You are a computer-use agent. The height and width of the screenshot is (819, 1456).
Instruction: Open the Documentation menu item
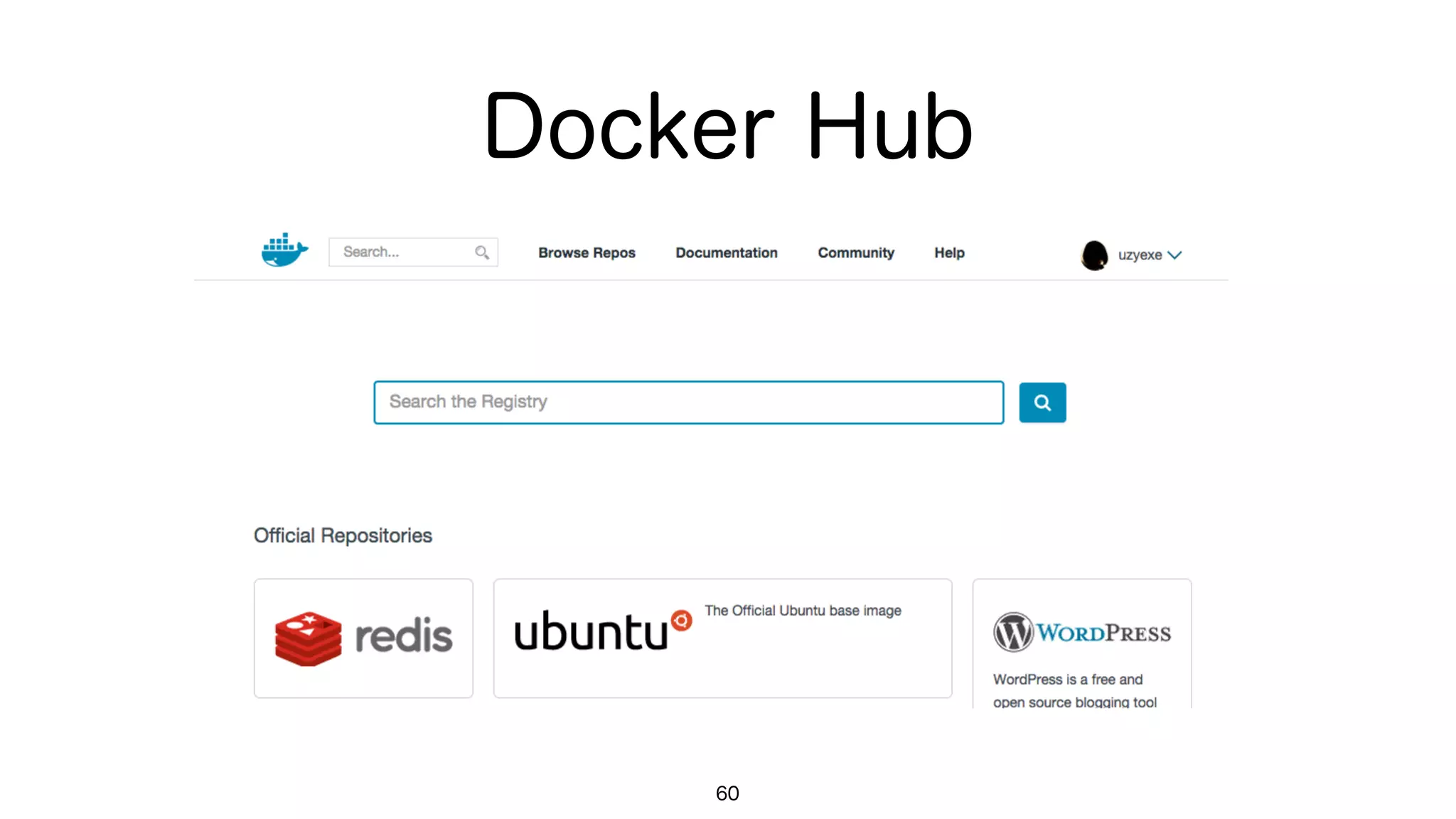click(727, 253)
